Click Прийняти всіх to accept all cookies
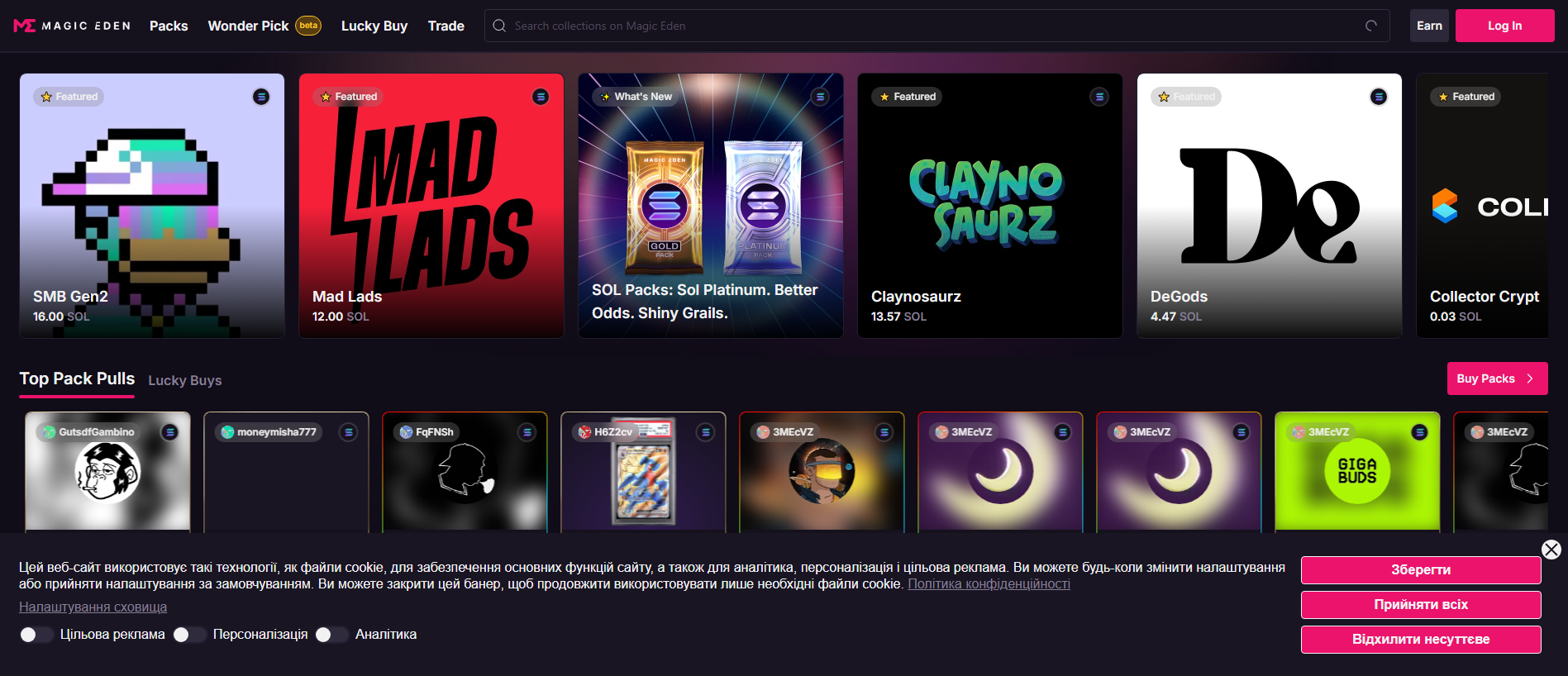 coord(1421,605)
